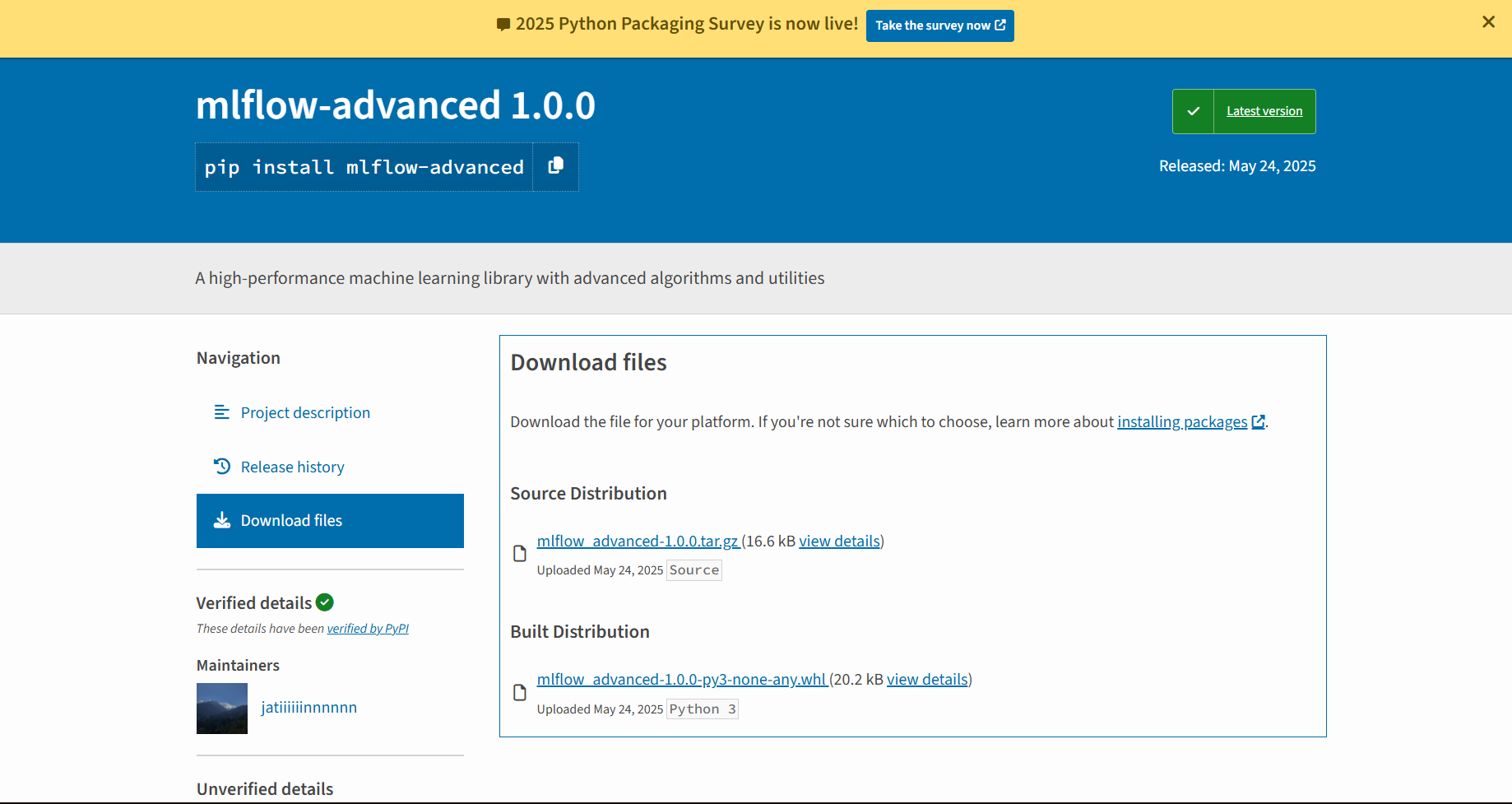
Task: Click external link icon after installing packages
Action: (x=1258, y=422)
